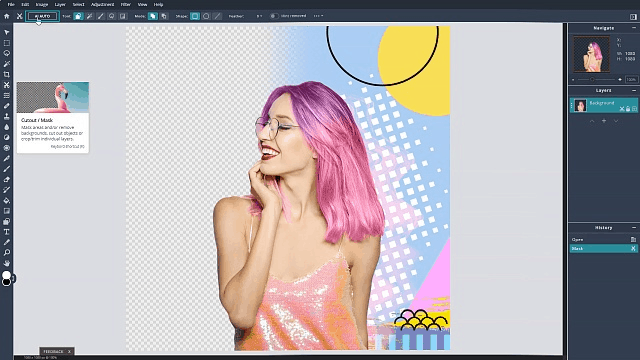This screenshot has width=640, height=360.
Task: Select the Draw mask brush option
Action: 100,16
